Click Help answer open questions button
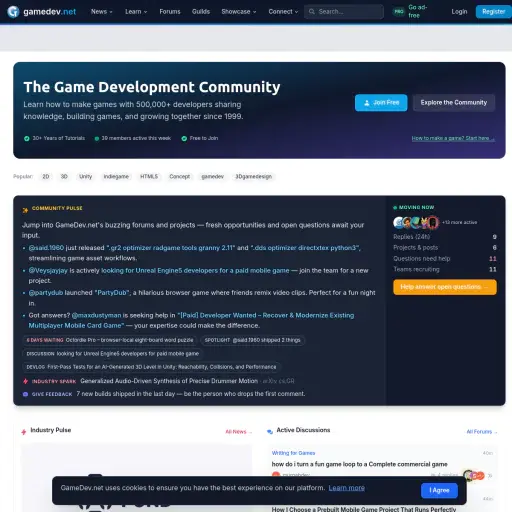 coord(445,287)
